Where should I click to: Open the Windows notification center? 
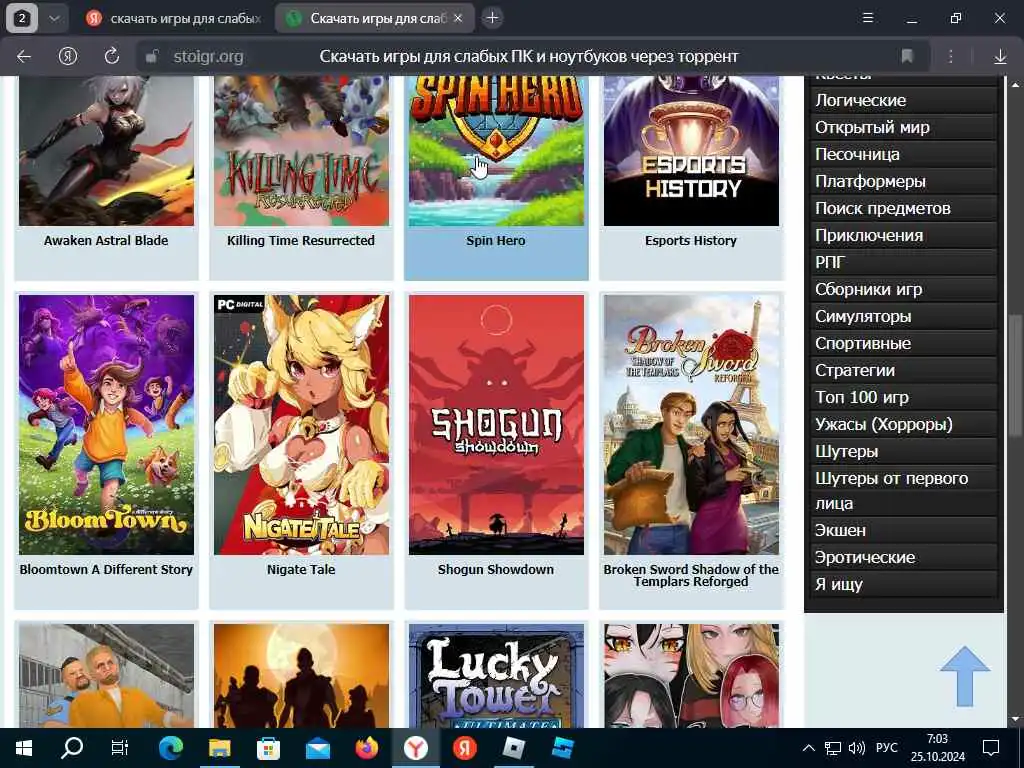(x=991, y=748)
